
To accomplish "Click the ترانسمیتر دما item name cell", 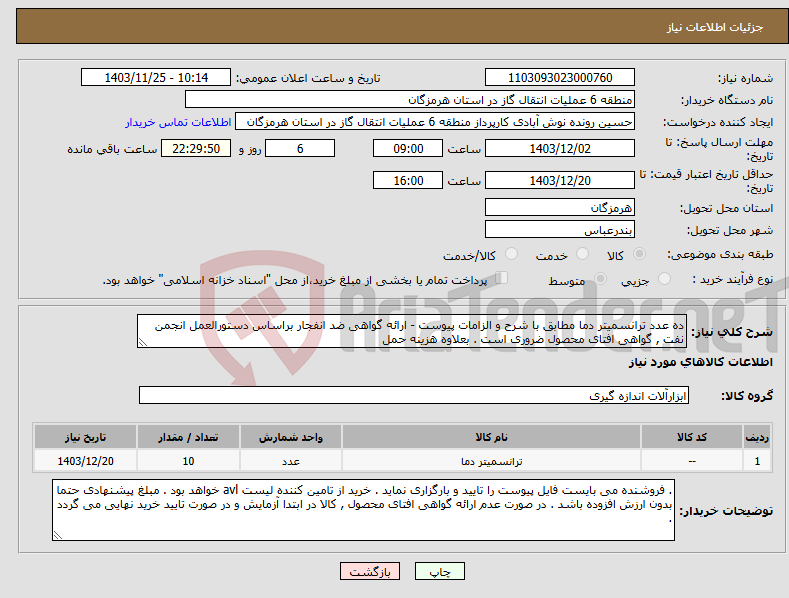I will pos(491,461).
